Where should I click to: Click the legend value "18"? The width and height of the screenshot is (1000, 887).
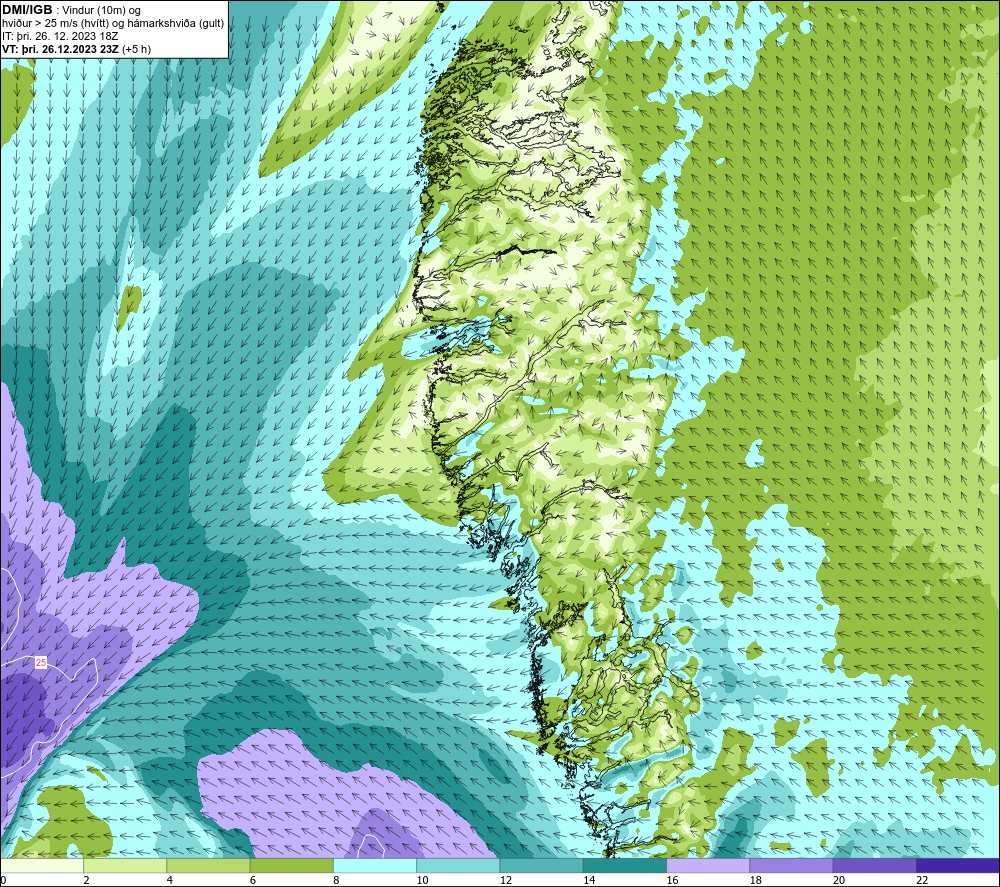755,880
